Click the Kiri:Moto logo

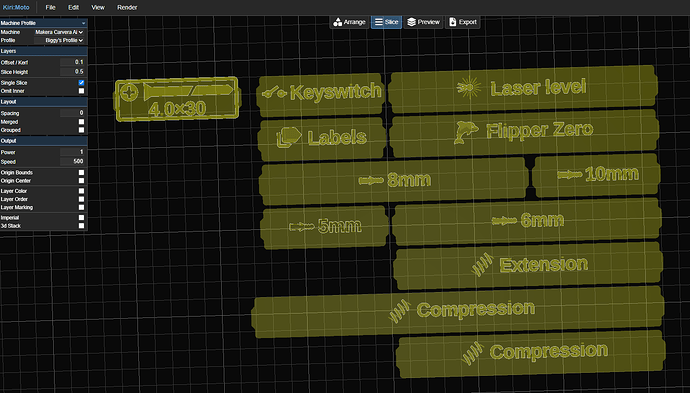point(16,7)
